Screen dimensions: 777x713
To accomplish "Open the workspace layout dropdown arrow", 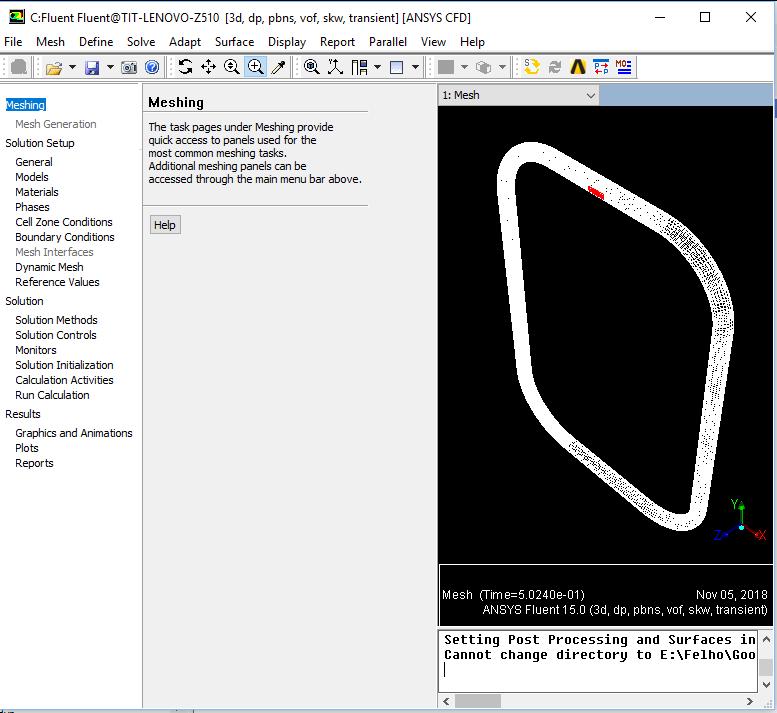I will tap(378, 67).
